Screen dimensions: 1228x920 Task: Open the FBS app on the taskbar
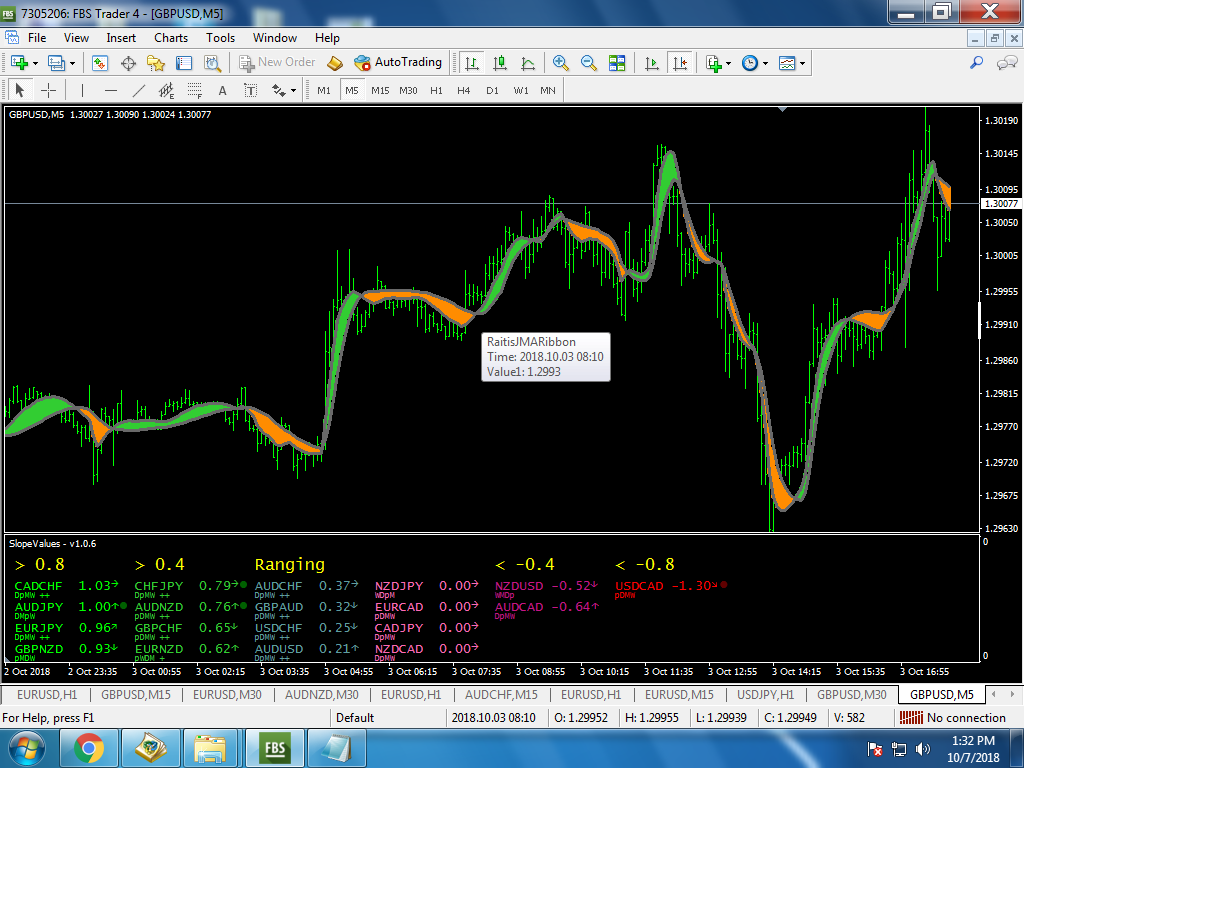click(x=275, y=748)
